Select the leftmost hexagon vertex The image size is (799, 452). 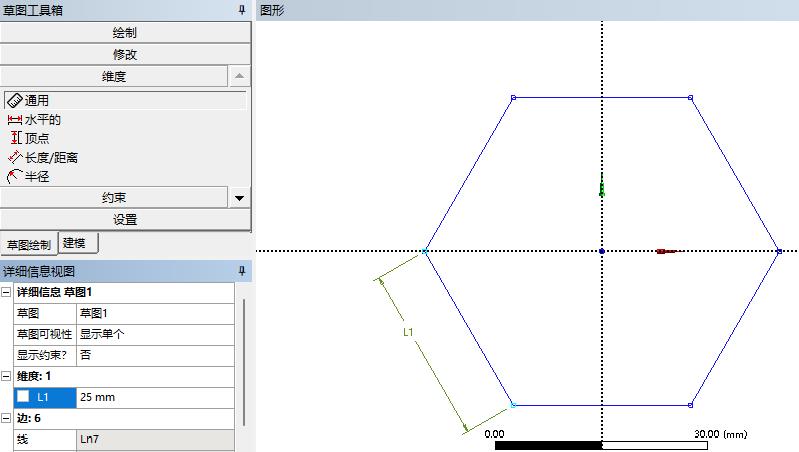click(x=424, y=251)
